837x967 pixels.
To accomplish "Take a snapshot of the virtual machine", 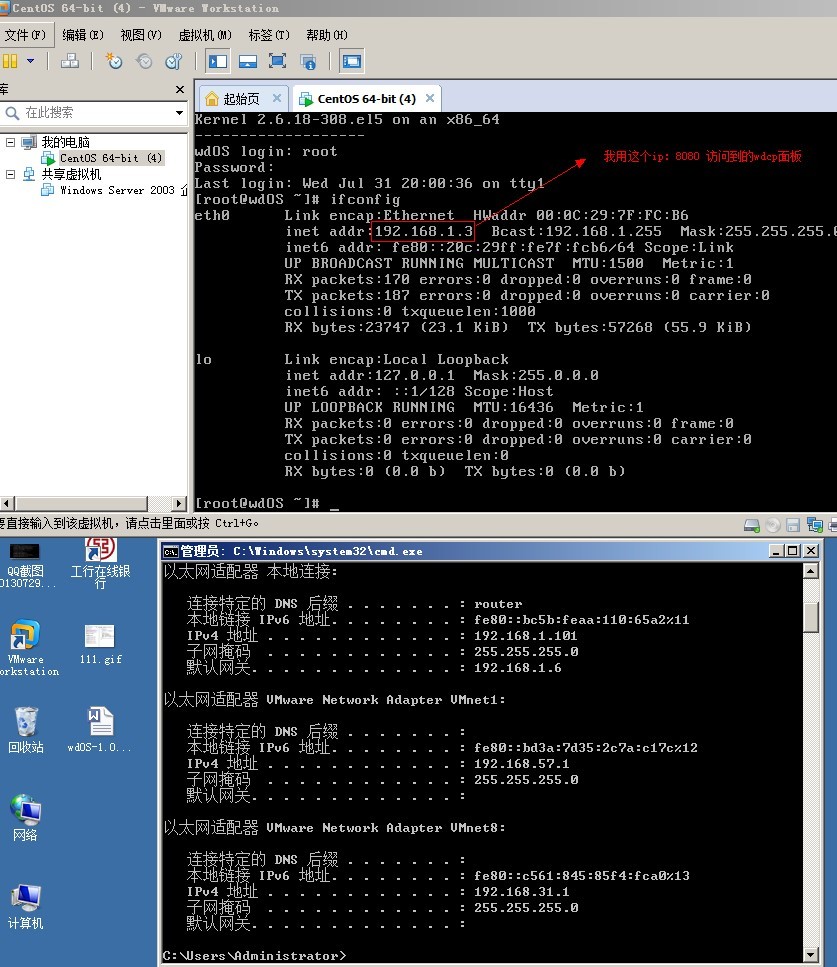I will tap(114, 61).
